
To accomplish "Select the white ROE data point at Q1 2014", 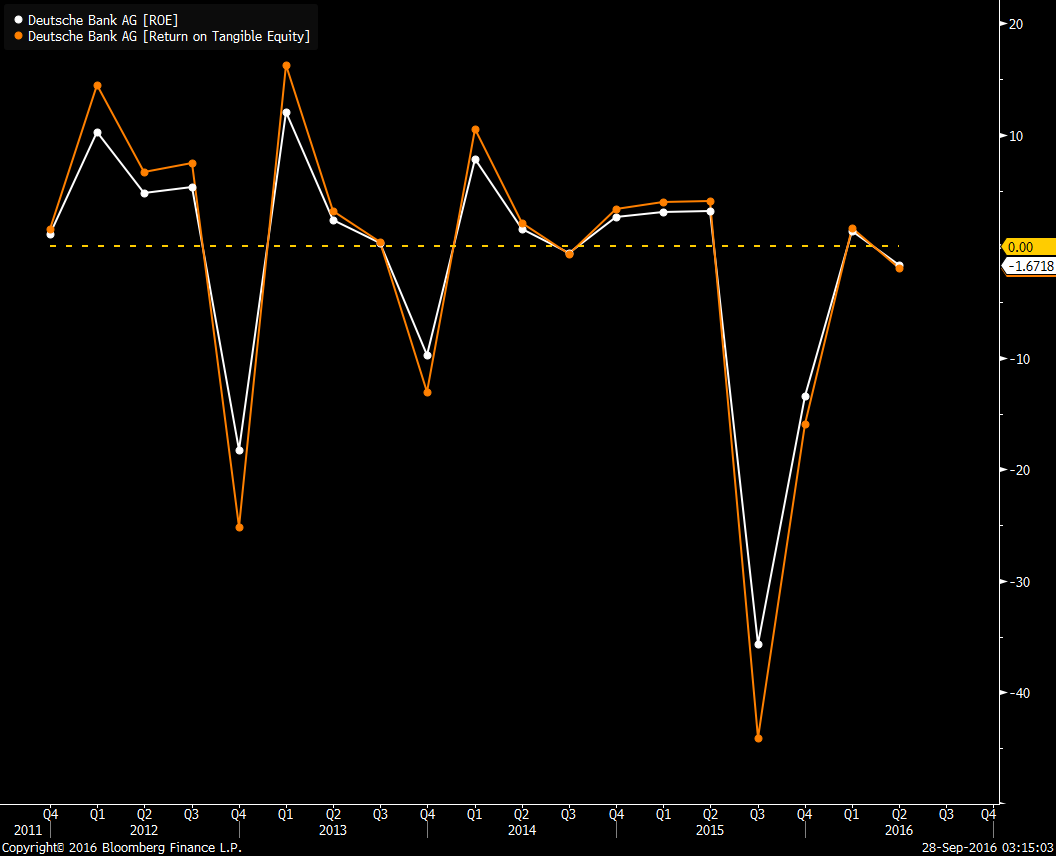I will click(x=475, y=160).
